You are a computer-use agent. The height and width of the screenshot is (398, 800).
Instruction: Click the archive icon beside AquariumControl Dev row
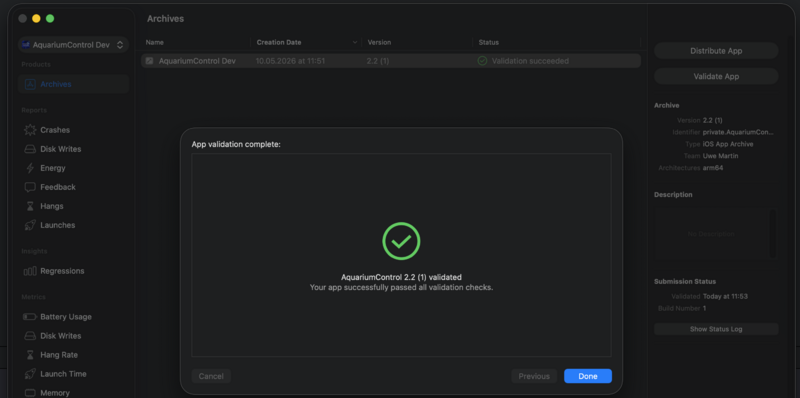149,61
